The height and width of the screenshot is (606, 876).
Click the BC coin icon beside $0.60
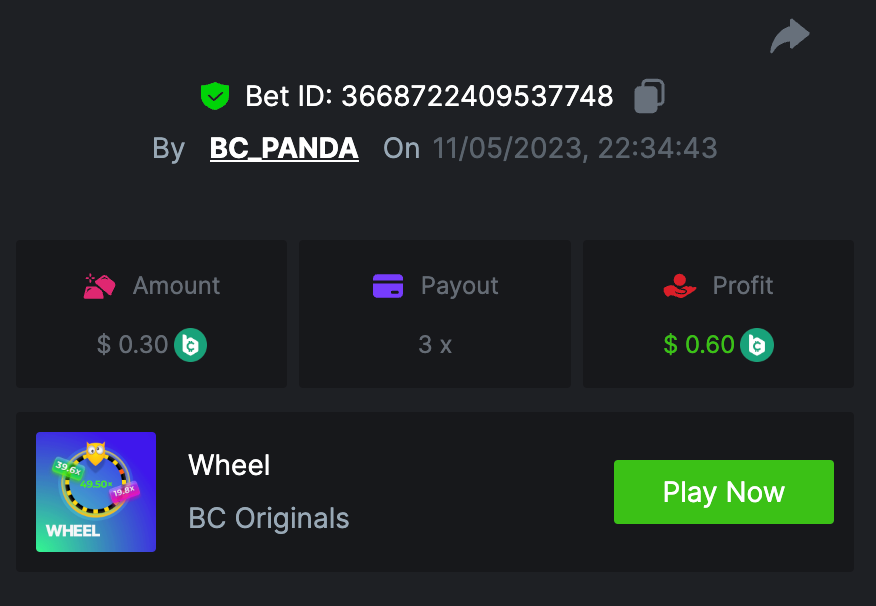tap(757, 345)
